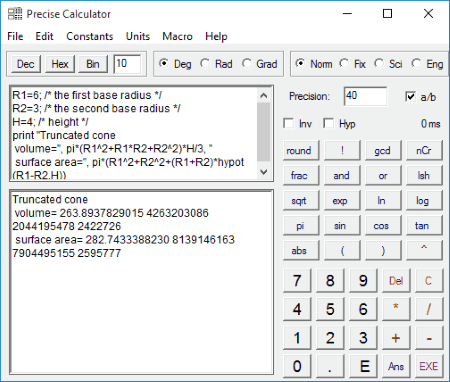Toggle the a/b fraction checkbox
This screenshot has width=450, height=382.
(x=421, y=97)
